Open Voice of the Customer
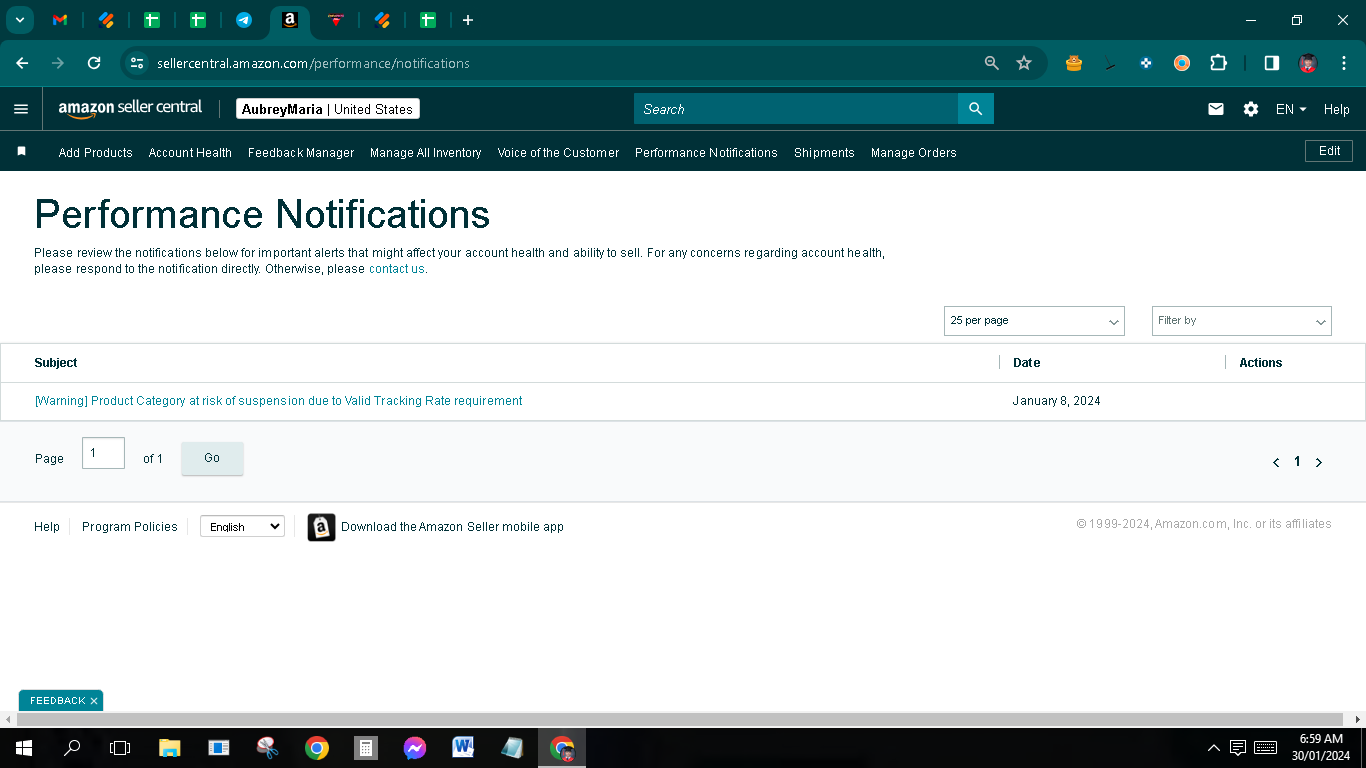1366x768 pixels. pos(558,153)
